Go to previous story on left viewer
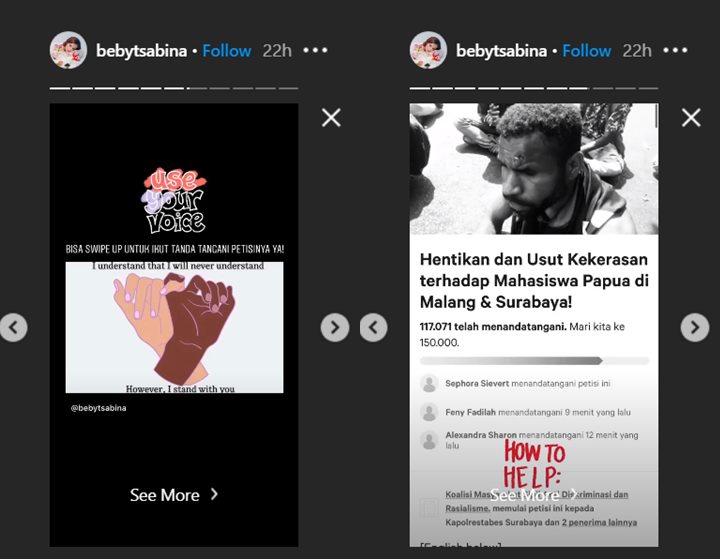Screen dimensions: 720x559 coord(13,327)
